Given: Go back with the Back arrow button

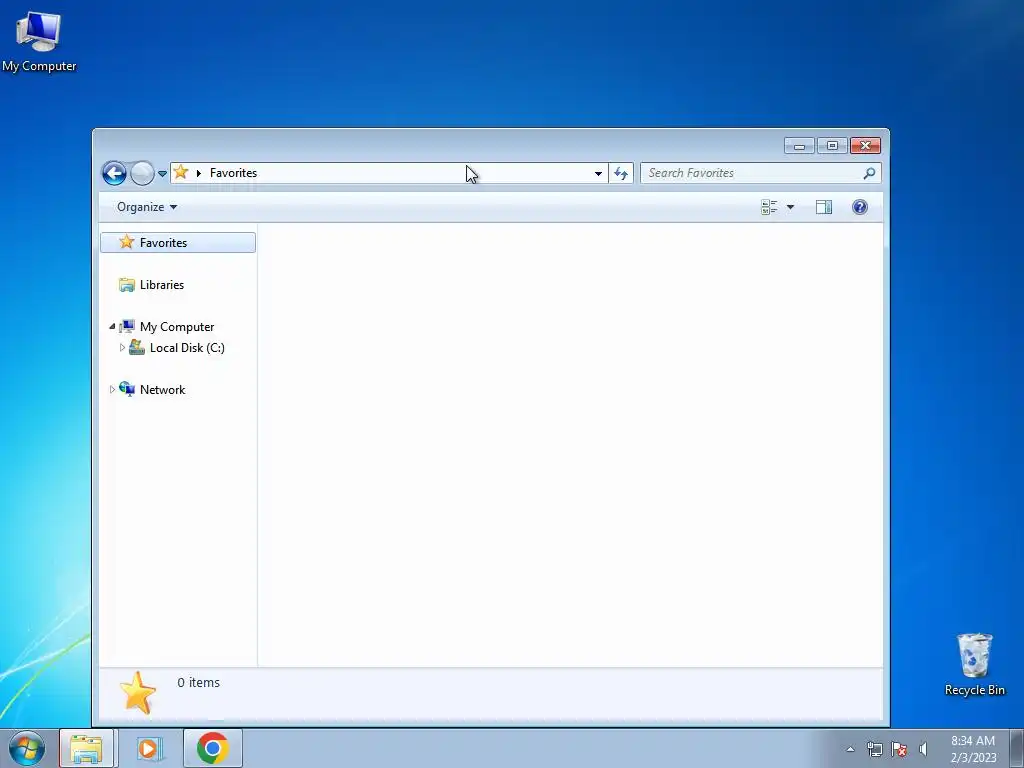Looking at the screenshot, I should coord(114,173).
